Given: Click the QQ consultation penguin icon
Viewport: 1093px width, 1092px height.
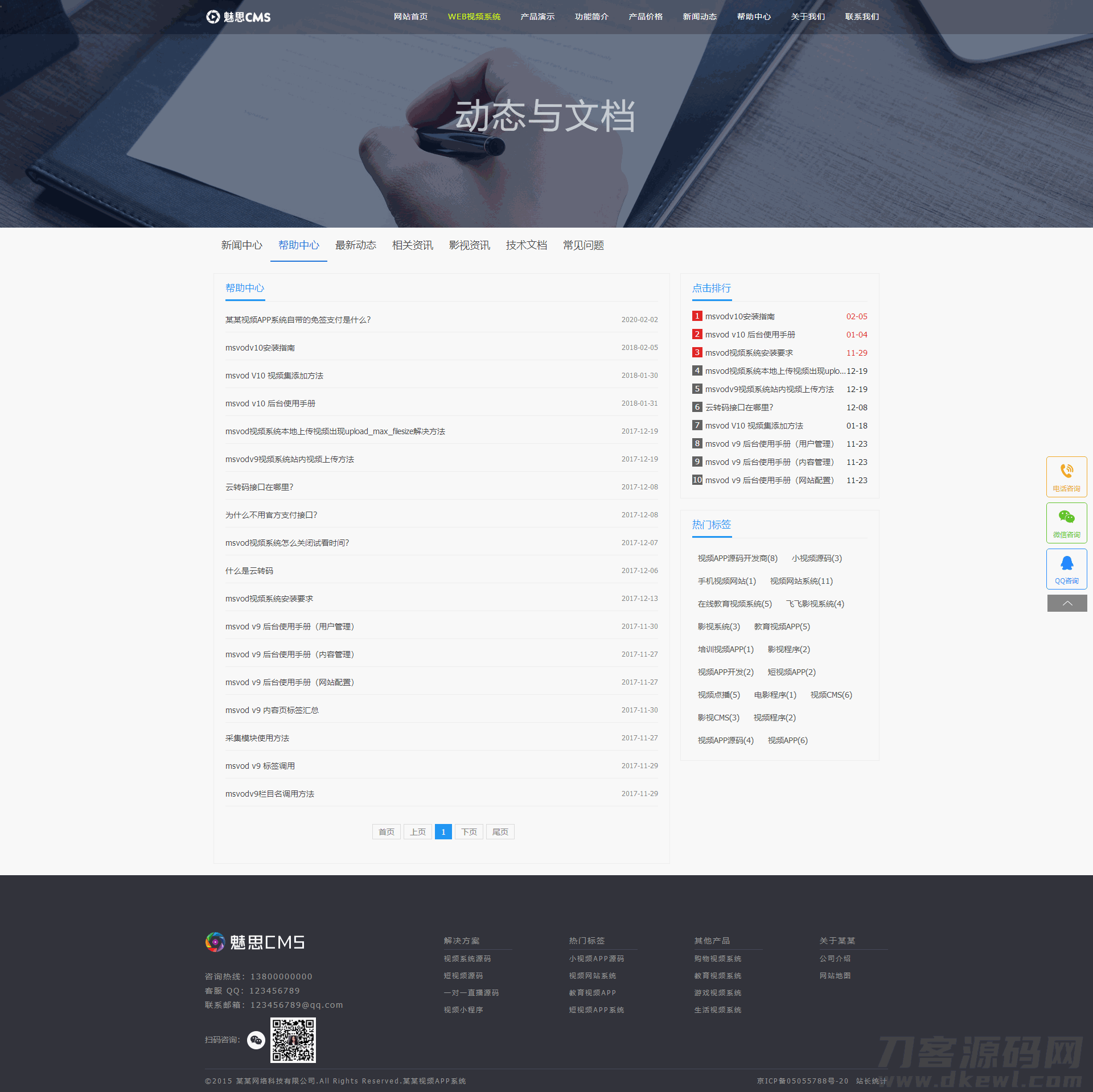Looking at the screenshot, I should pos(1066,564).
